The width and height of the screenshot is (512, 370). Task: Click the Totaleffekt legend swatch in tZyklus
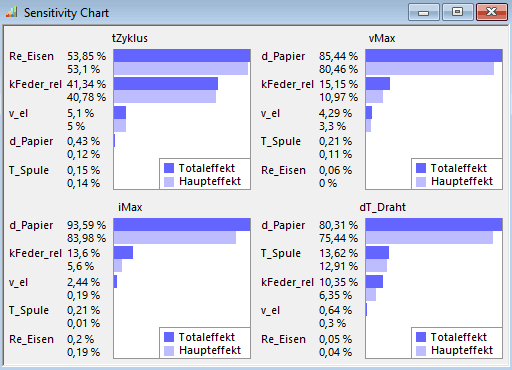(169, 168)
